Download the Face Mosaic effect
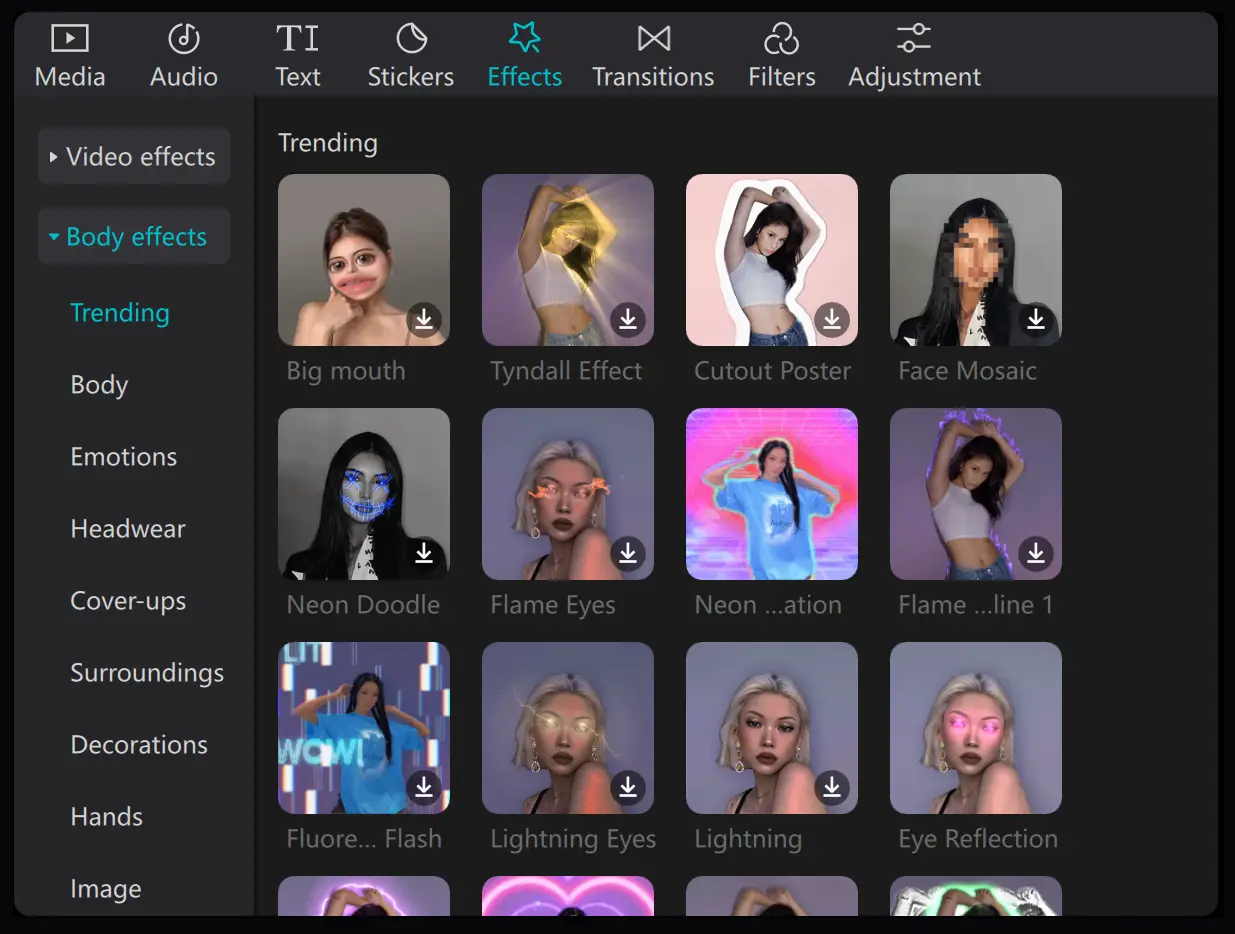This screenshot has height=934, width=1235. pos(1036,319)
